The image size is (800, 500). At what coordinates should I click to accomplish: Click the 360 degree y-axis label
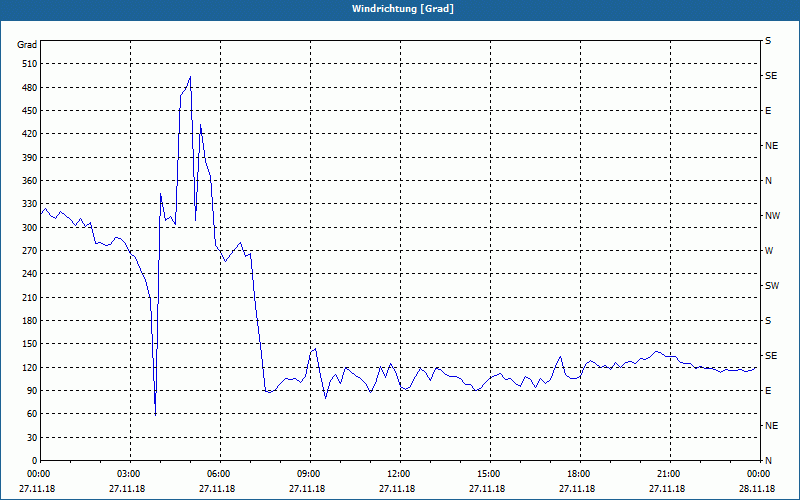click(x=27, y=181)
